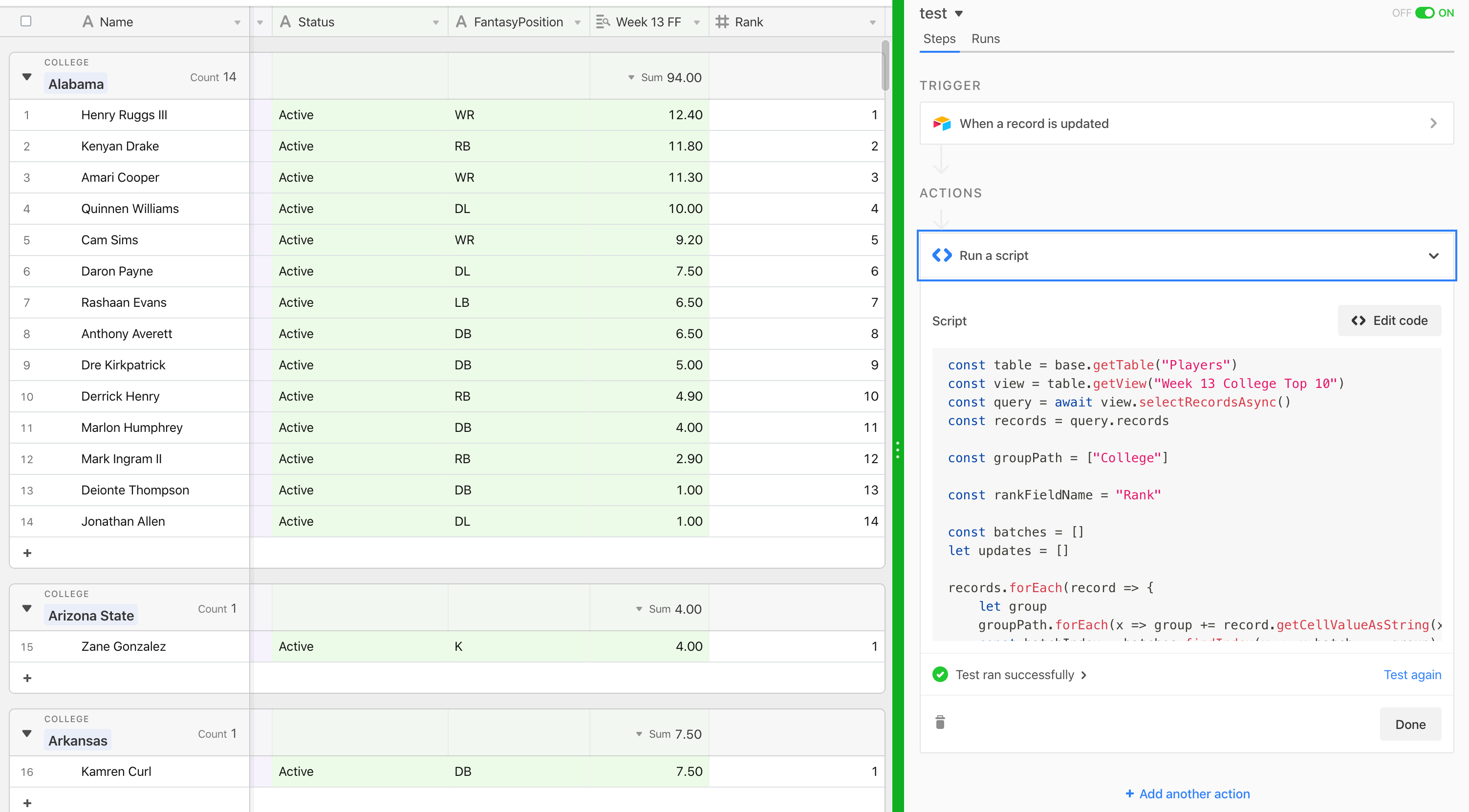Switch to the Steps tab
This screenshot has height=812, width=1469.
point(939,39)
